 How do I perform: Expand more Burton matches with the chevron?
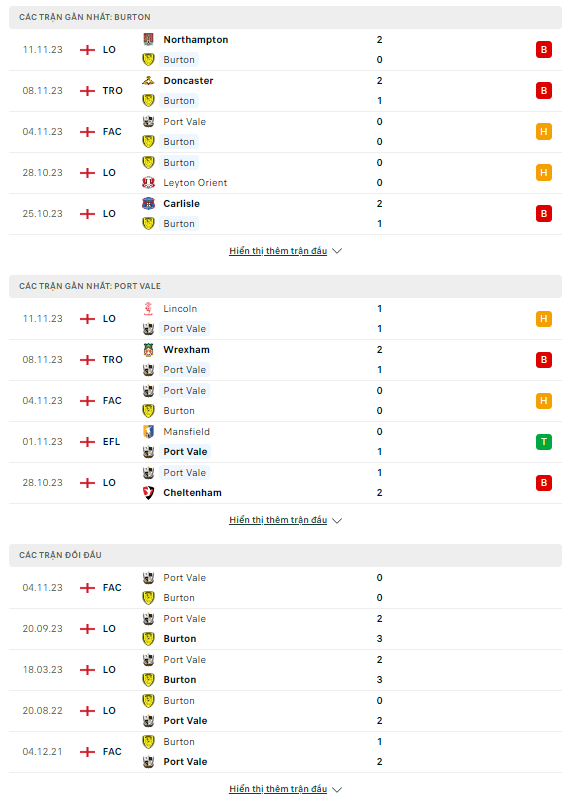[x=337, y=251]
